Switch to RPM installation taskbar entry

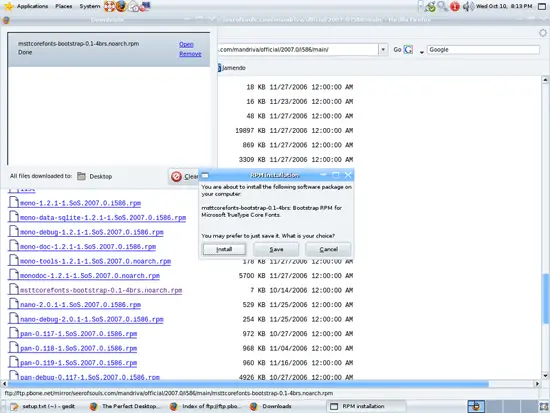[x=366, y=406]
